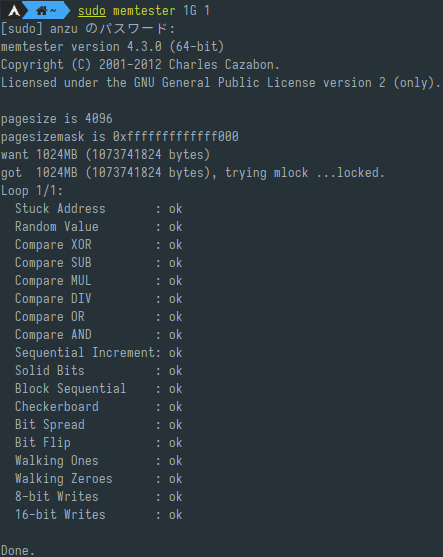
Task: Click the Walking Zeroes test line
Action: pos(98,478)
